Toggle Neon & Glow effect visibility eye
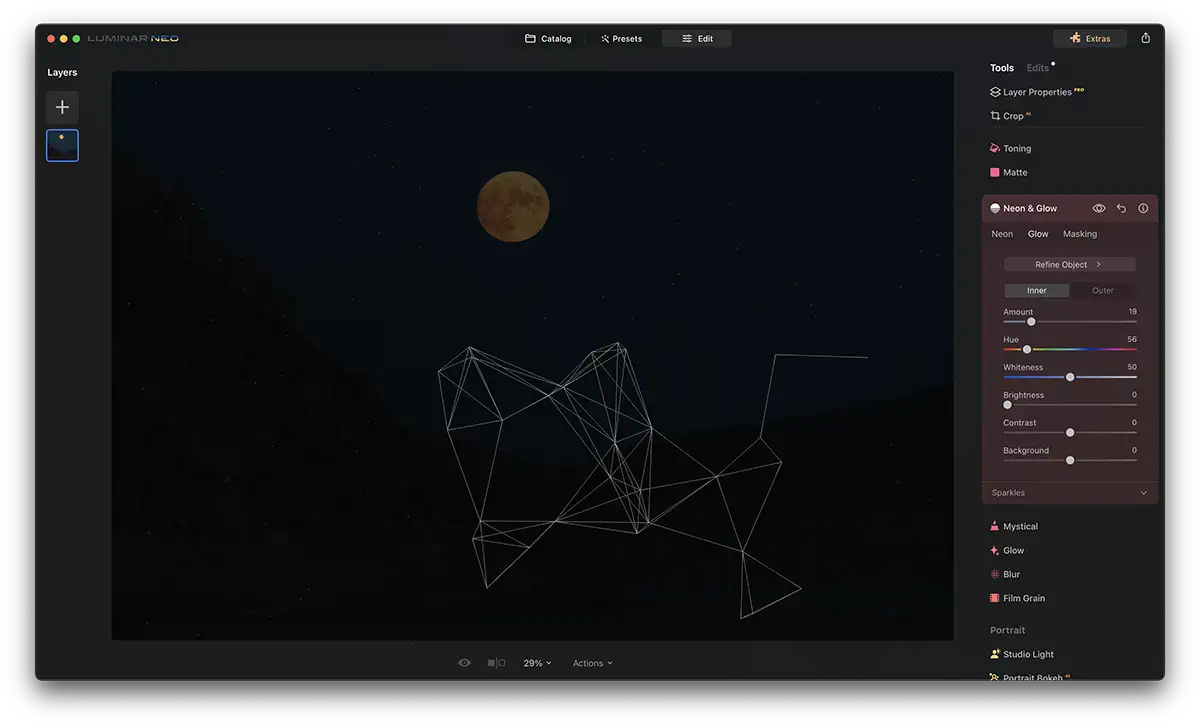 1099,208
